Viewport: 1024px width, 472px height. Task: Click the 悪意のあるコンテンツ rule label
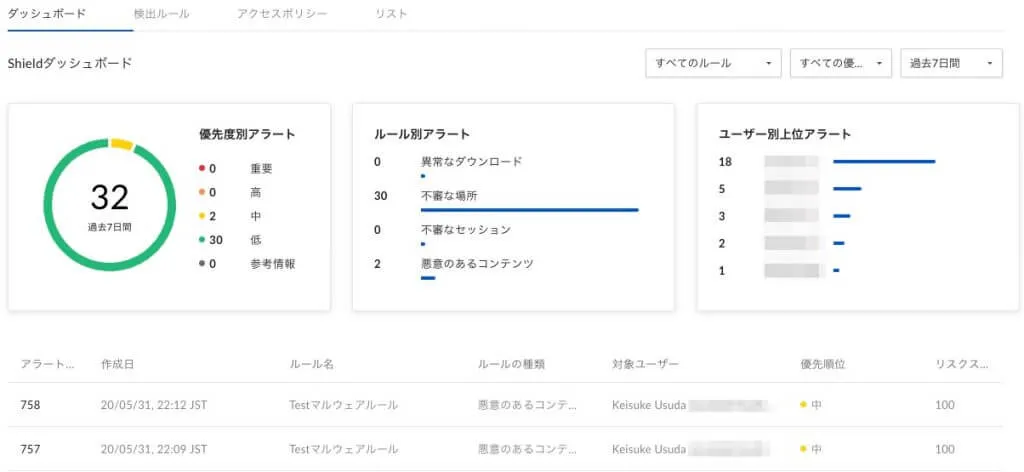coord(477,264)
